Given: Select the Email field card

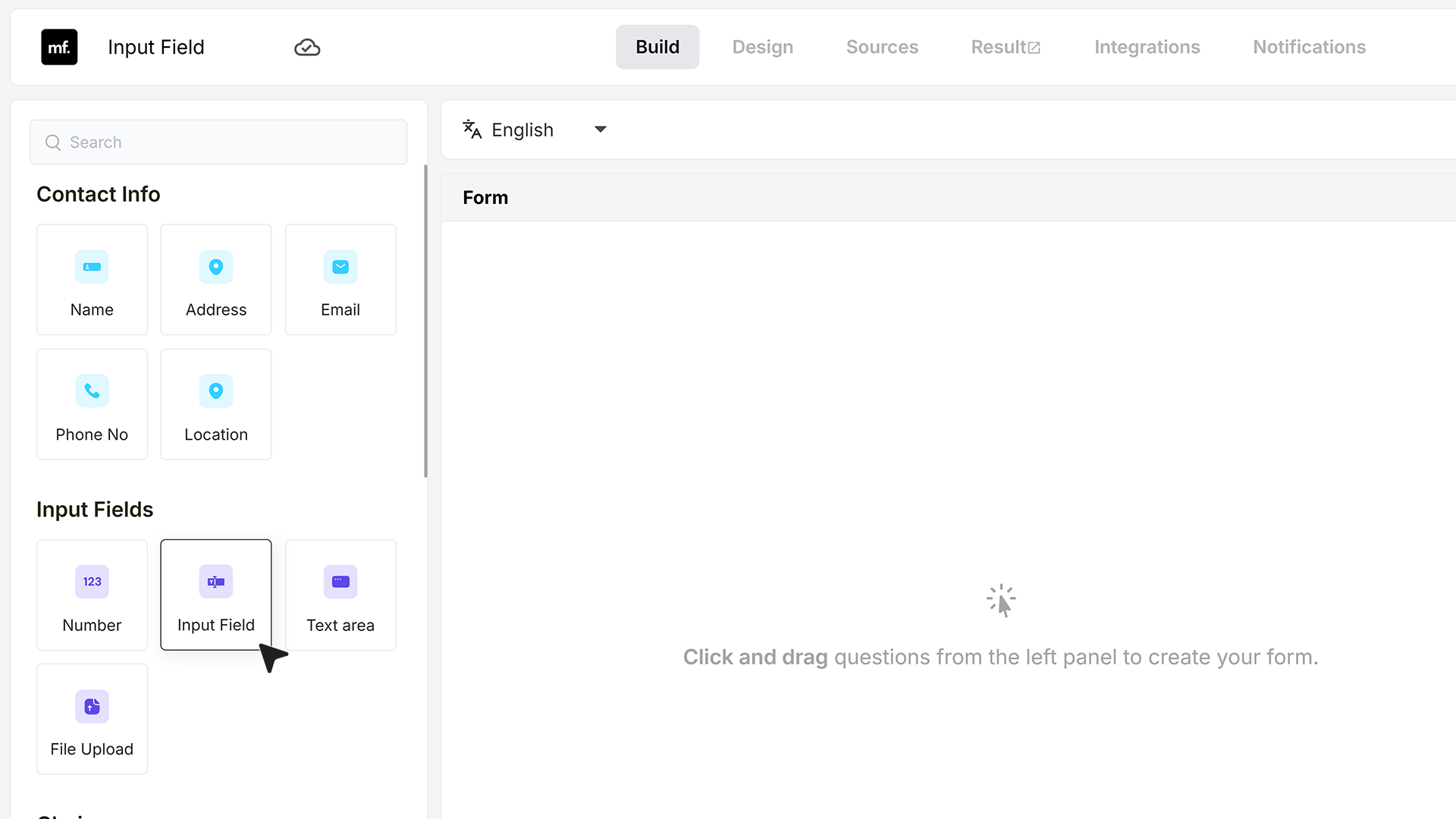Looking at the screenshot, I should click(x=340, y=279).
